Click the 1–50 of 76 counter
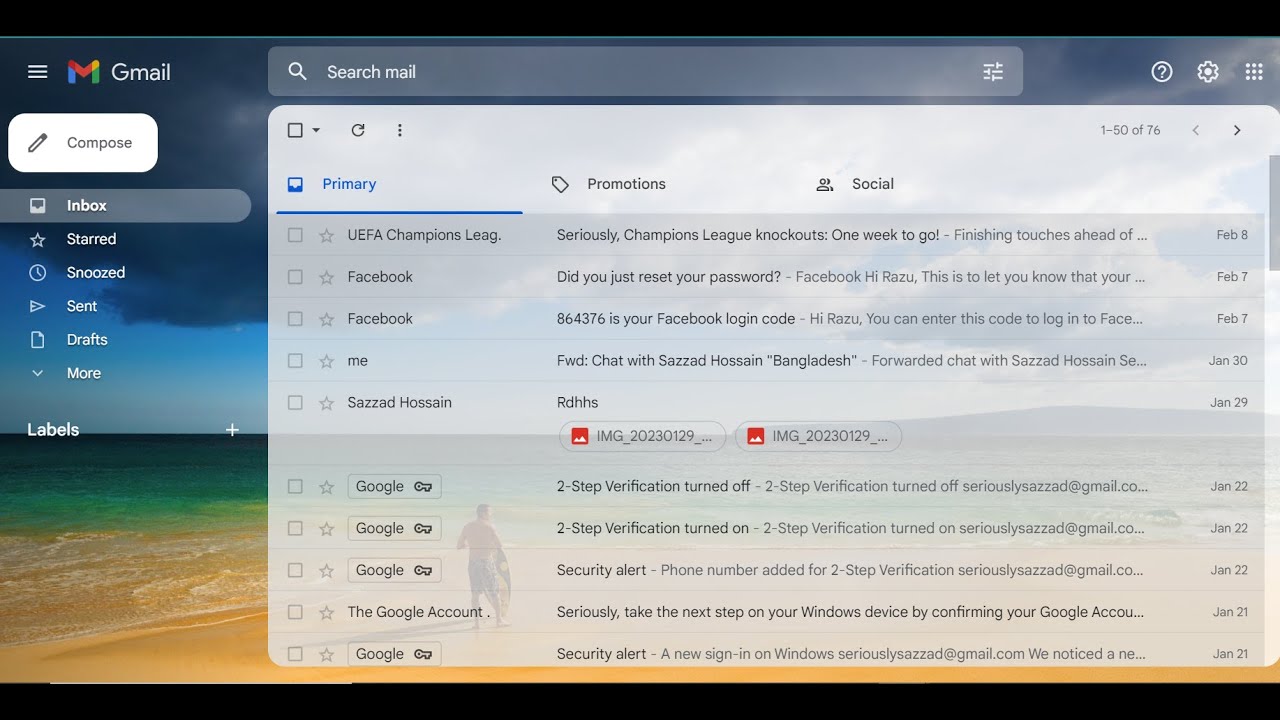 click(x=1130, y=130)
